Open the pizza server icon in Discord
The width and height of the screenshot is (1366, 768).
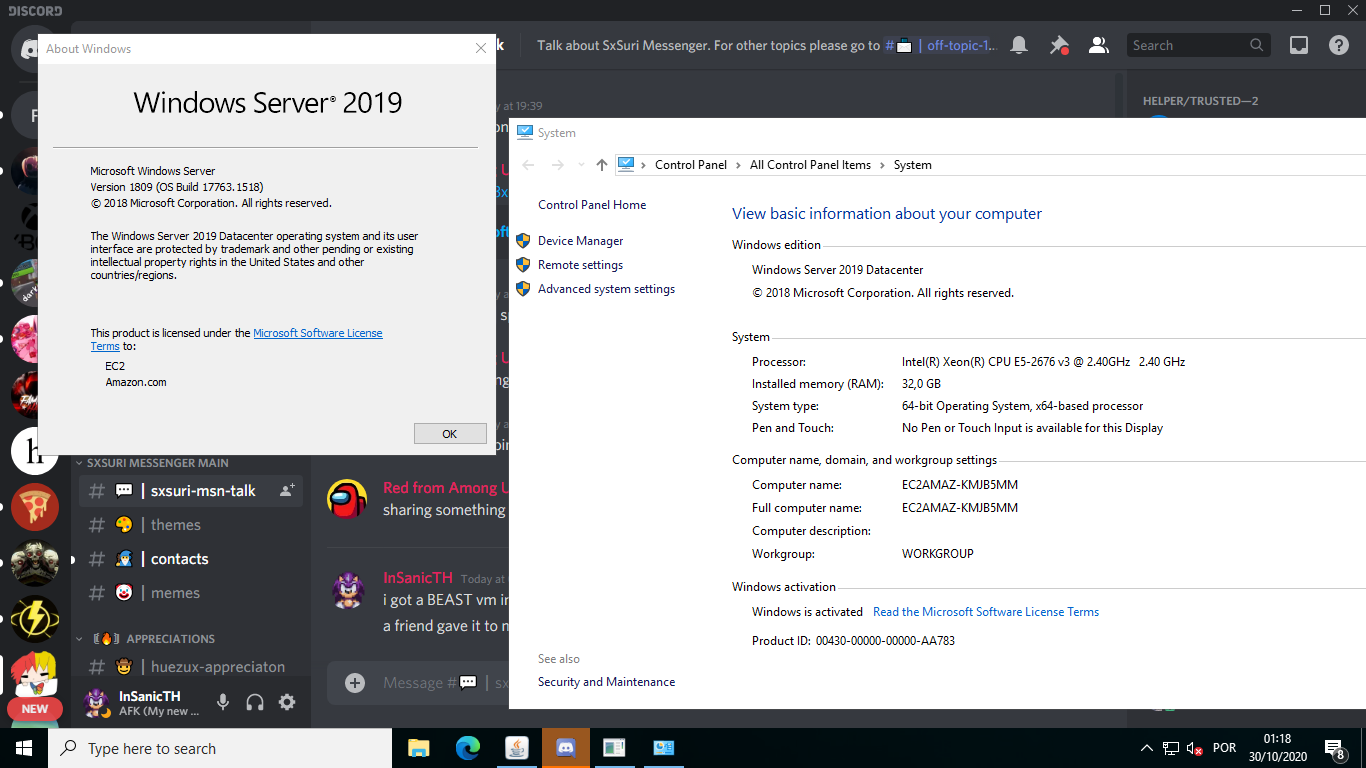pyautogui.click(x=35, y=506)
